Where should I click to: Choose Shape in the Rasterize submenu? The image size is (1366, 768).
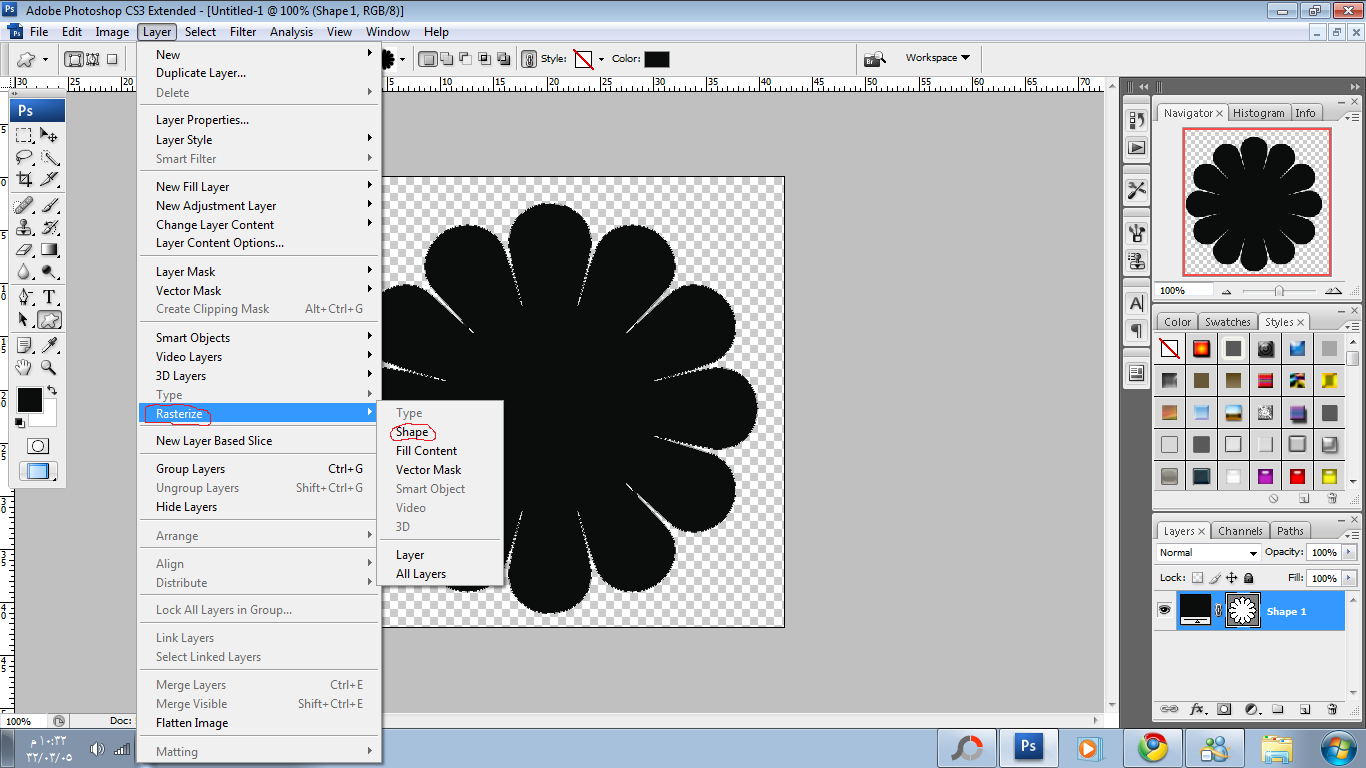[412, 432]
